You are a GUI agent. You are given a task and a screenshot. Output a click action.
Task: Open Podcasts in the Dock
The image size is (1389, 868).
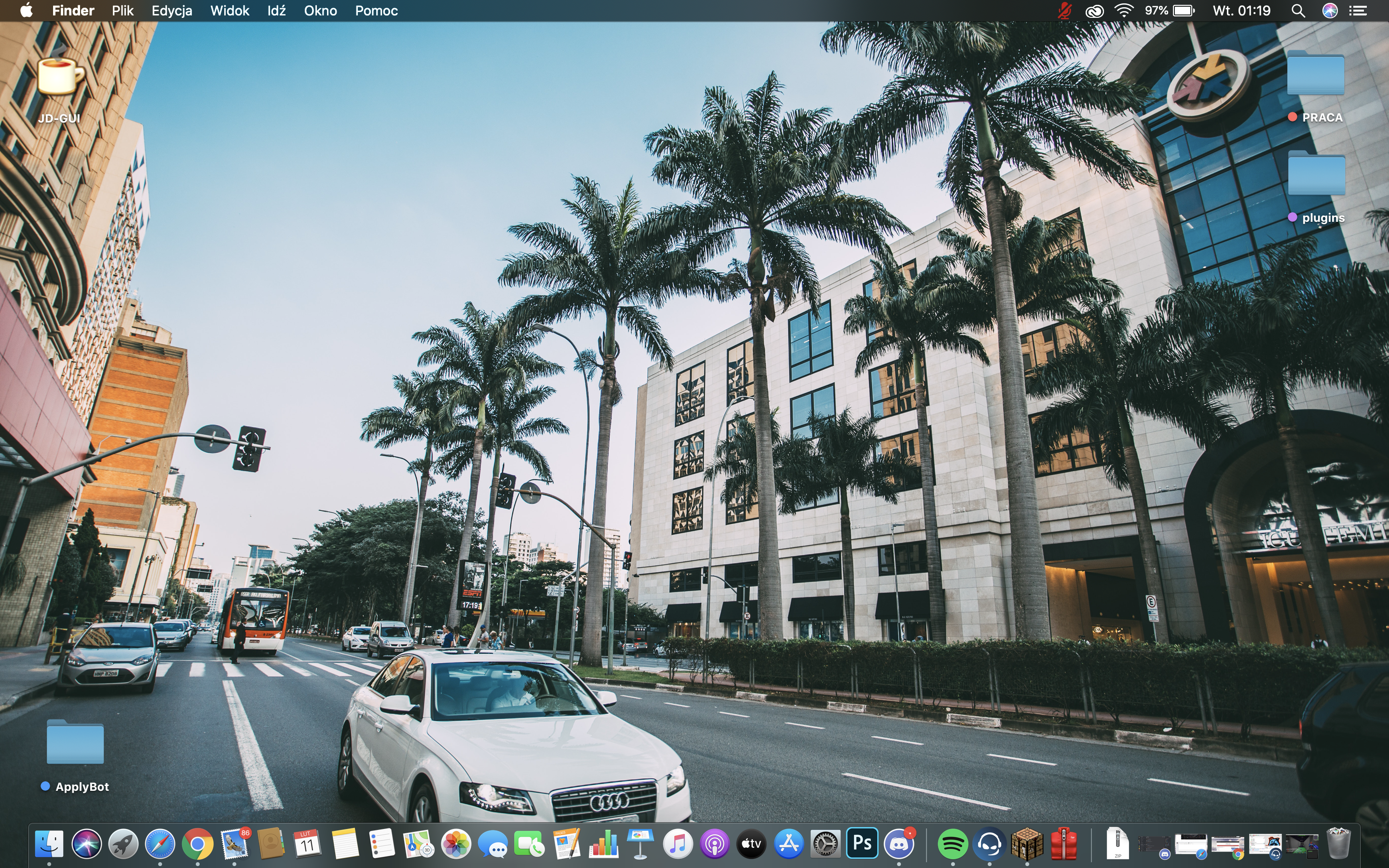point(715,844)
